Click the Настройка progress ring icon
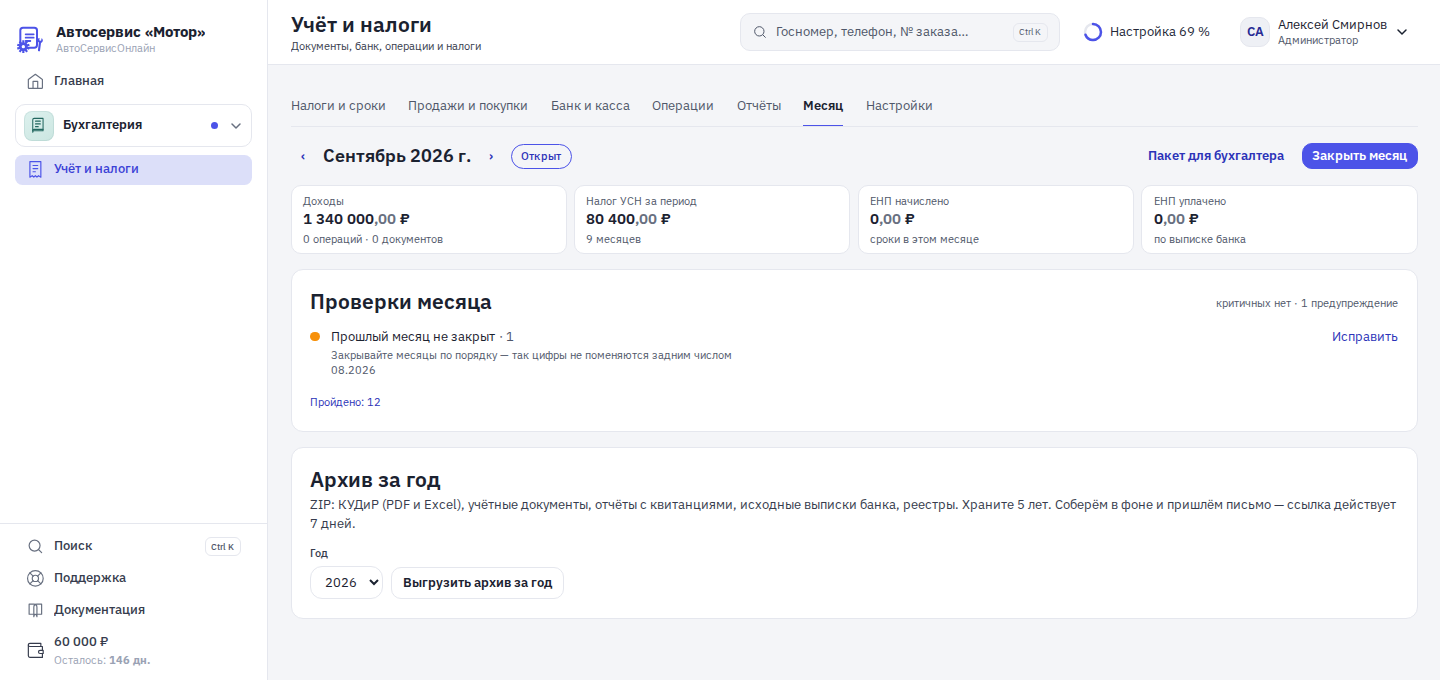This screenshot has height=680, width=1440. coord(1093,32)
